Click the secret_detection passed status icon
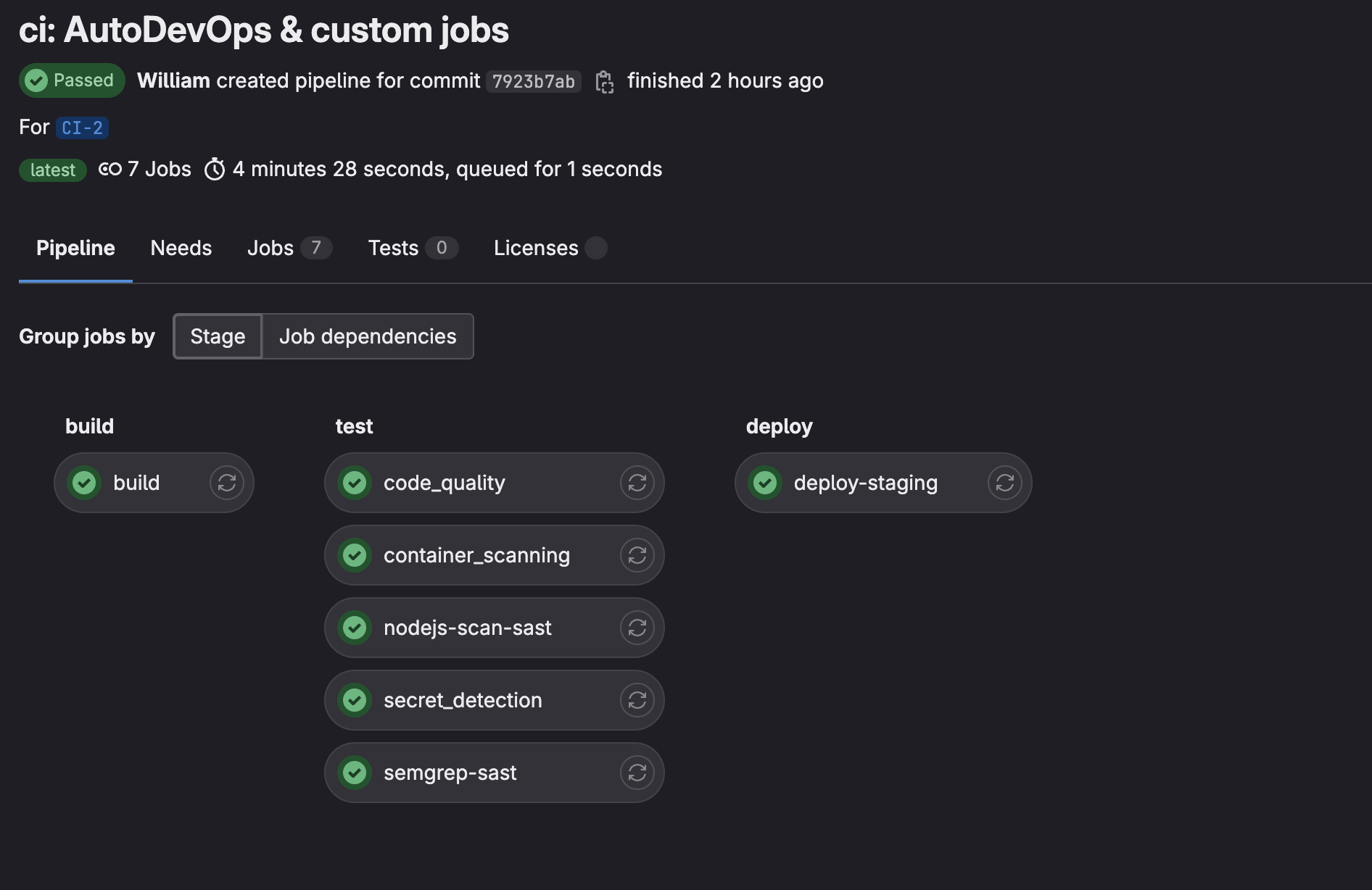Image resolution: width=1372 pixels, height=890 pixels. coord(355,700)
